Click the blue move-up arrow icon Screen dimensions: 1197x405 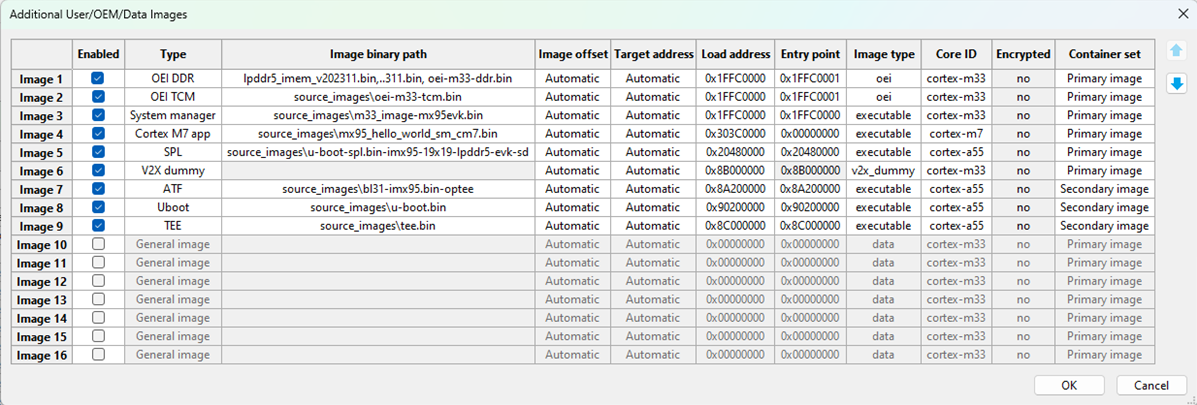tap(1176, 51)
